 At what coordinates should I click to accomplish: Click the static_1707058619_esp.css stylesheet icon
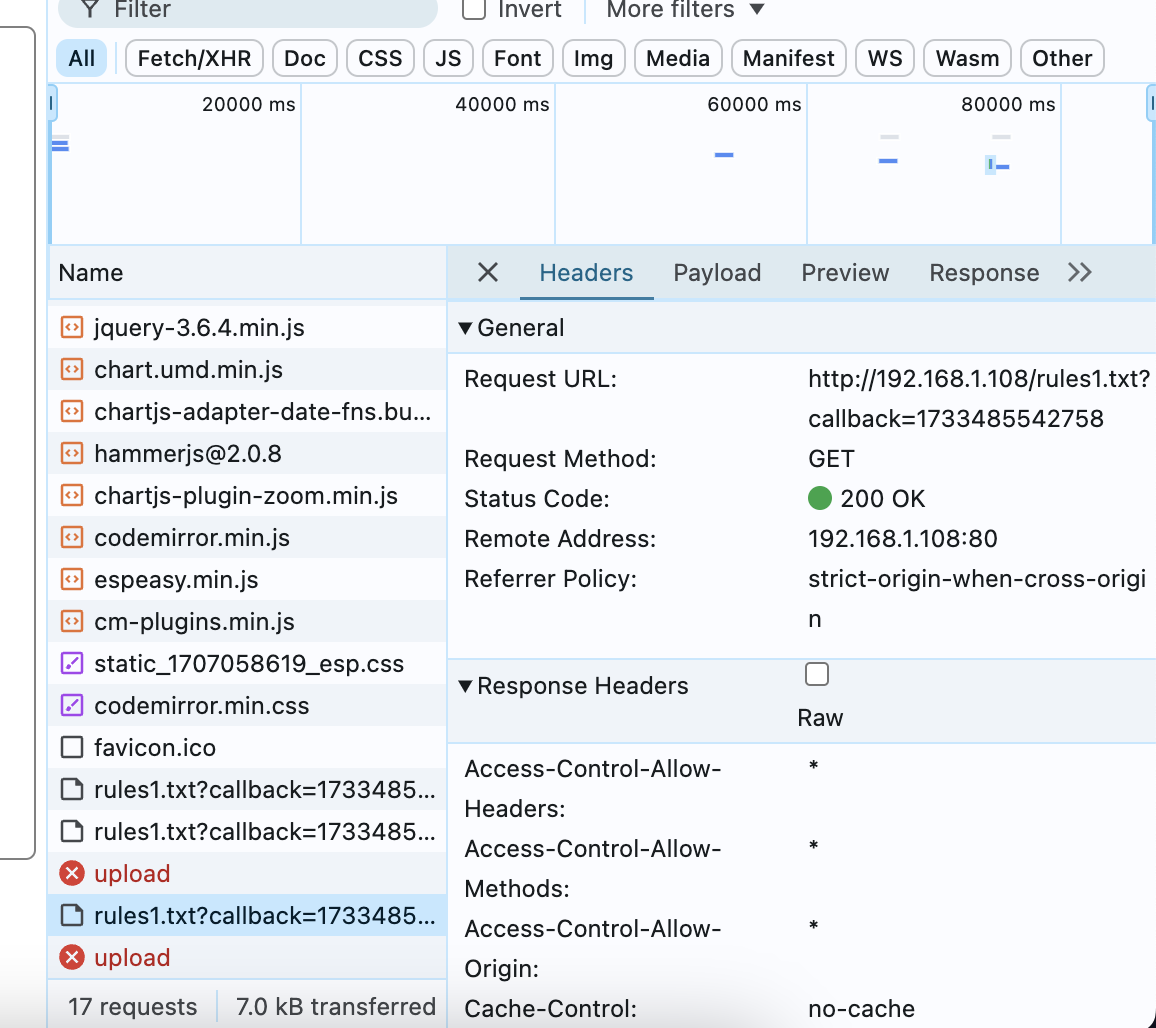click(x=71, y=664)
